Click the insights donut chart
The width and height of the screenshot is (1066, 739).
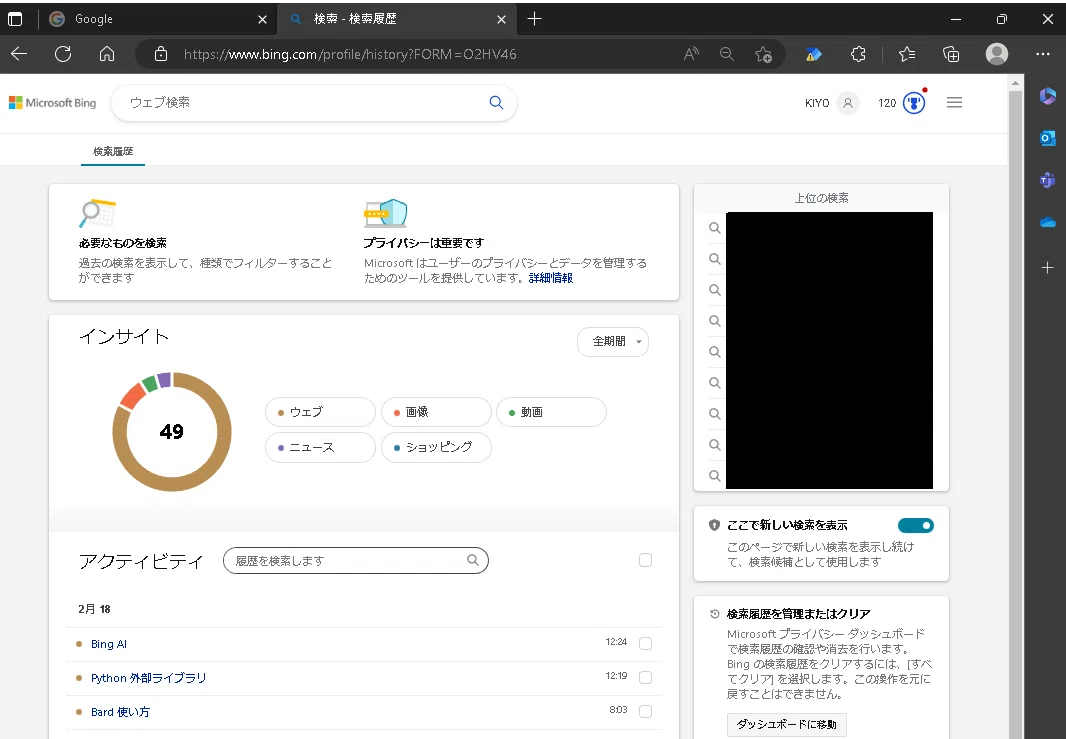pos(172,432)
